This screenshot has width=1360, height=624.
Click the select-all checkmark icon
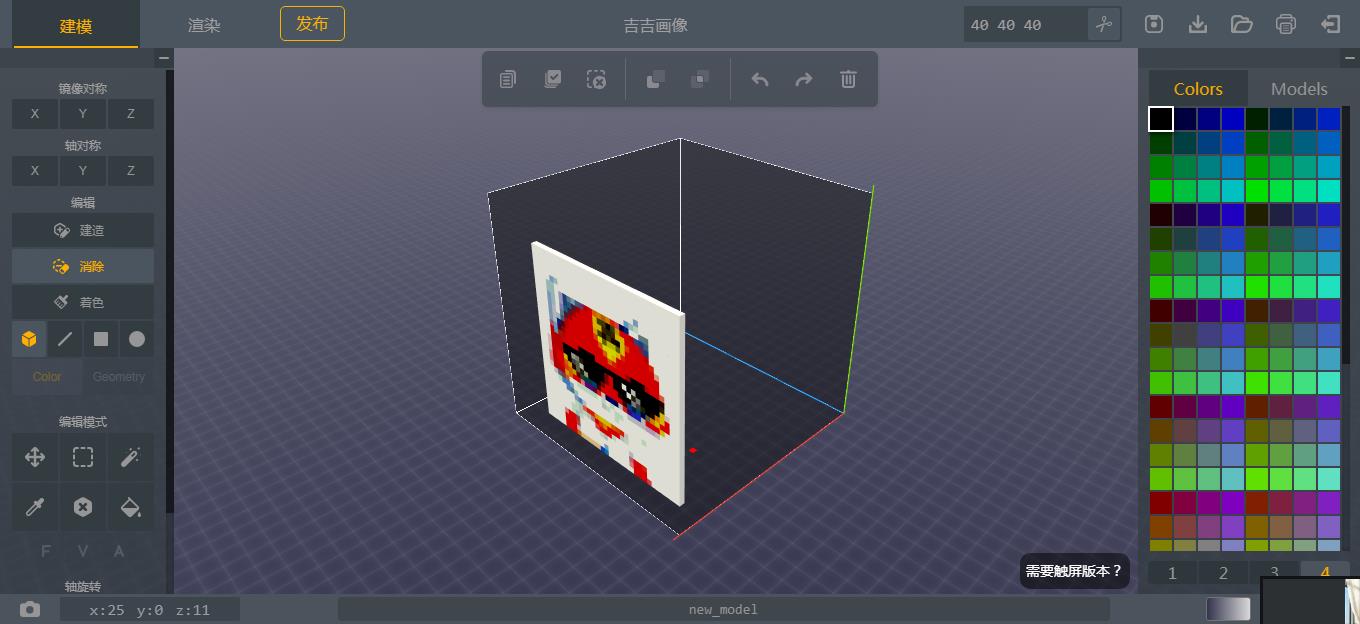point(552,79)
